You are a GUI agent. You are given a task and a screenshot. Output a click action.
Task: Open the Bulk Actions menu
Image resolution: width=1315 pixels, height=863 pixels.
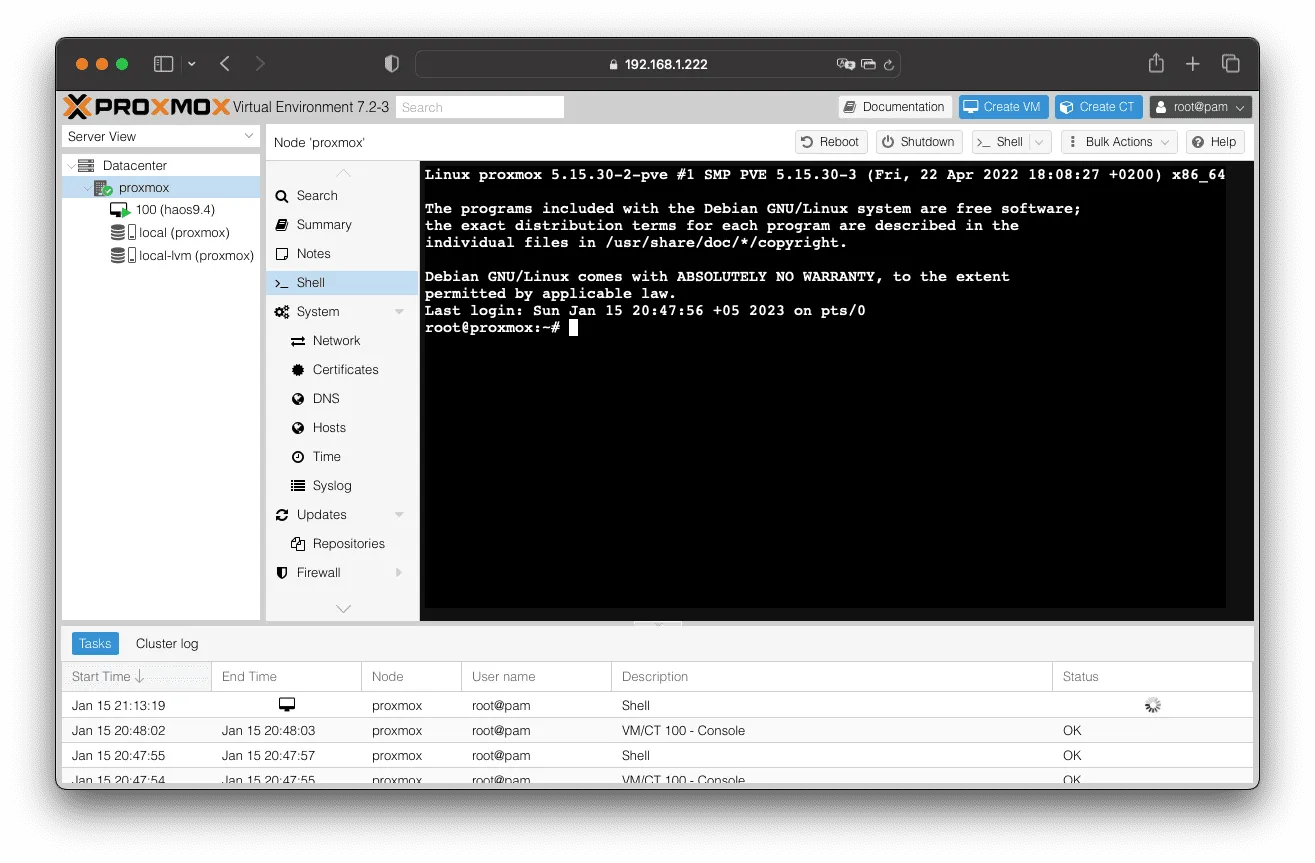[1118, 142]
